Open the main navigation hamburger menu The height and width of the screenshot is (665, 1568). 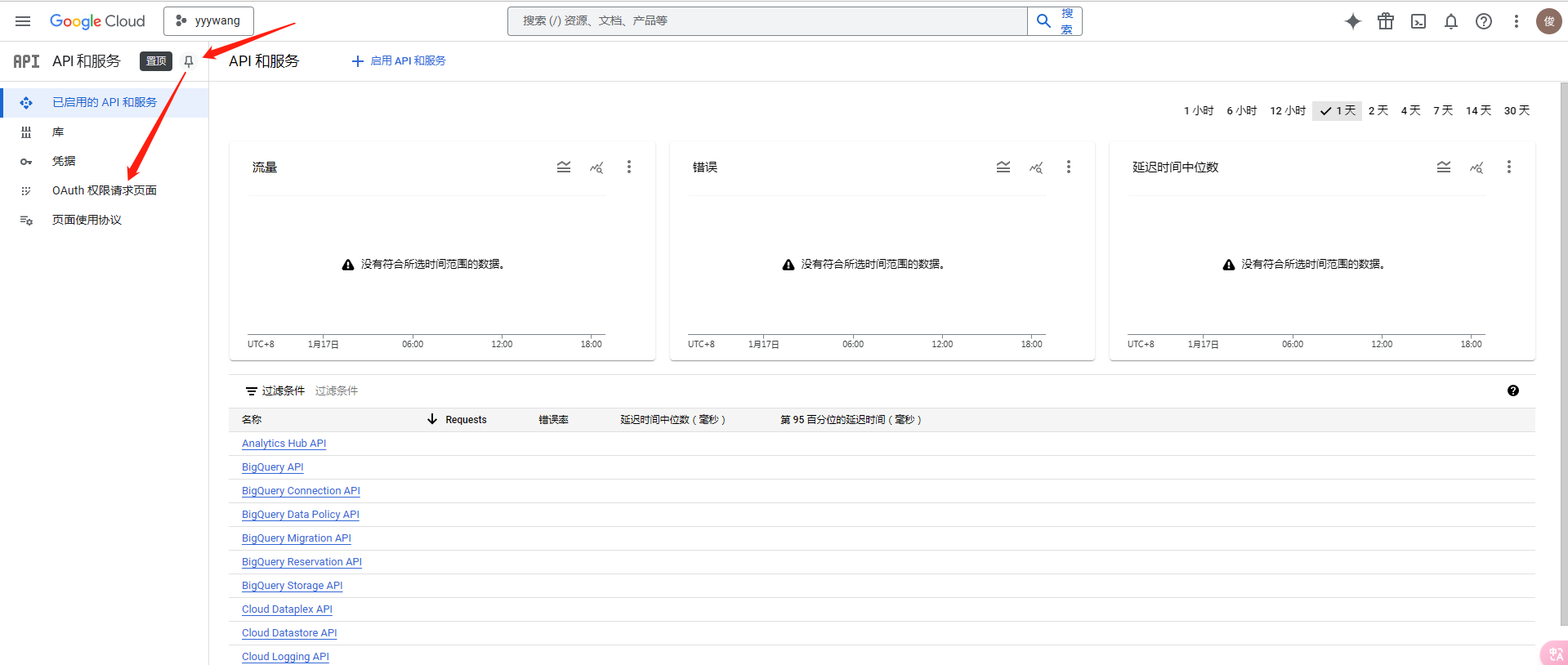(x=23, y=21)
